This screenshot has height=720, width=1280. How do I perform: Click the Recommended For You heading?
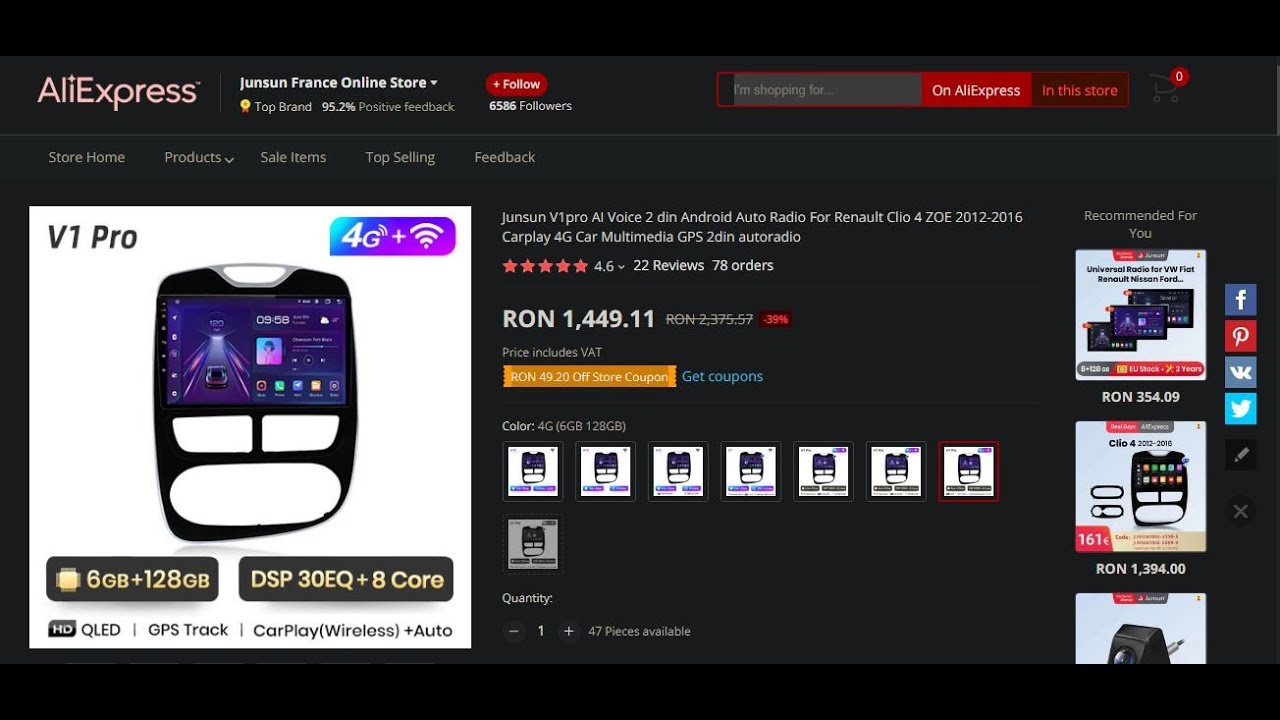1141,224
